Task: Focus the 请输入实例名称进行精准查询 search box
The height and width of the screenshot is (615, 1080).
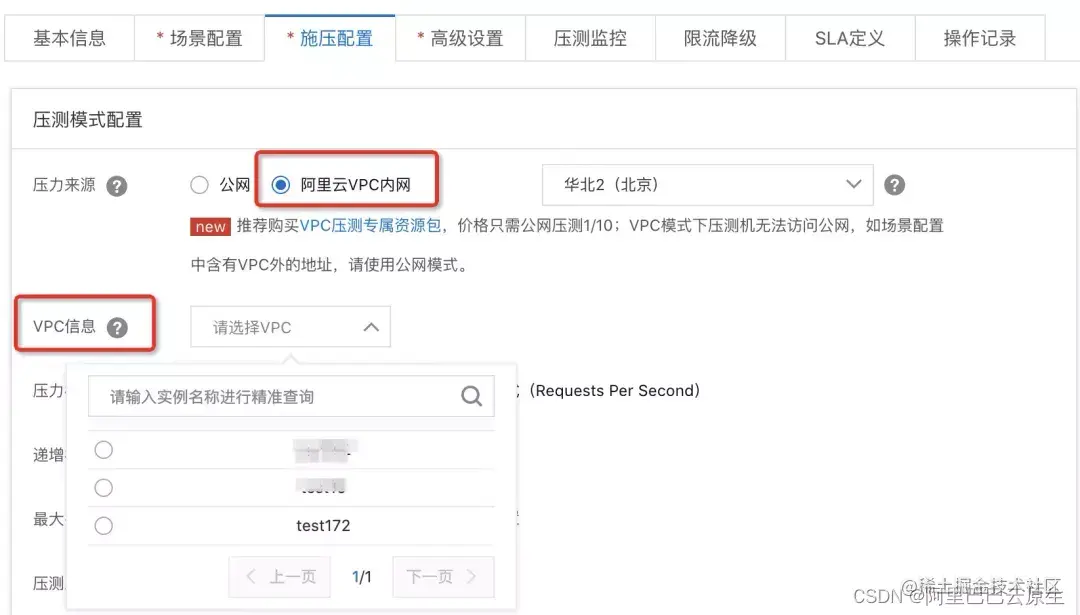Action: [x=291, y=396]
